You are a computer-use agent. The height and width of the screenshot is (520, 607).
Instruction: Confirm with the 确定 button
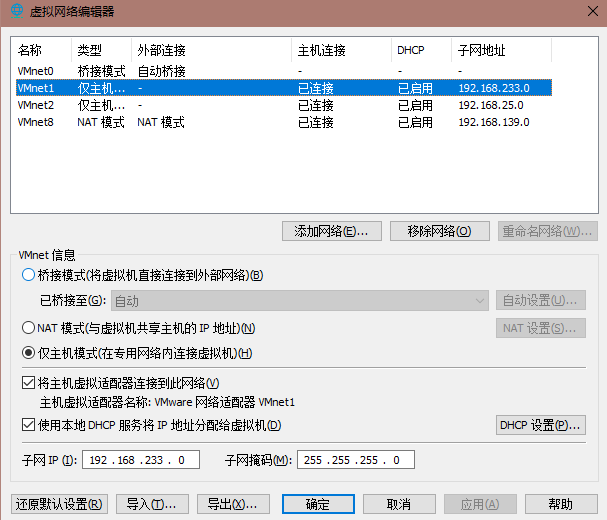click(318, 504)
